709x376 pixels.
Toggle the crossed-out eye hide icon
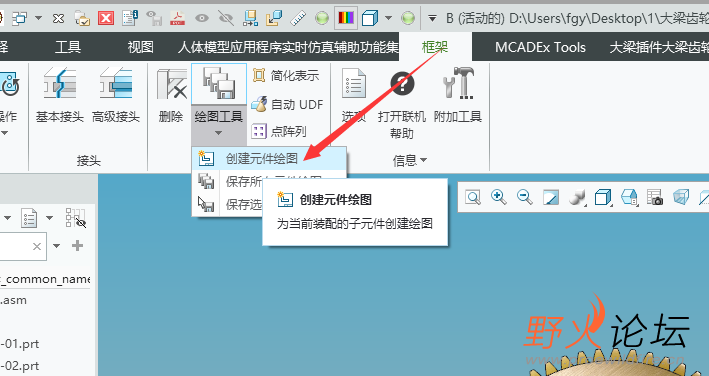(226, 18)
